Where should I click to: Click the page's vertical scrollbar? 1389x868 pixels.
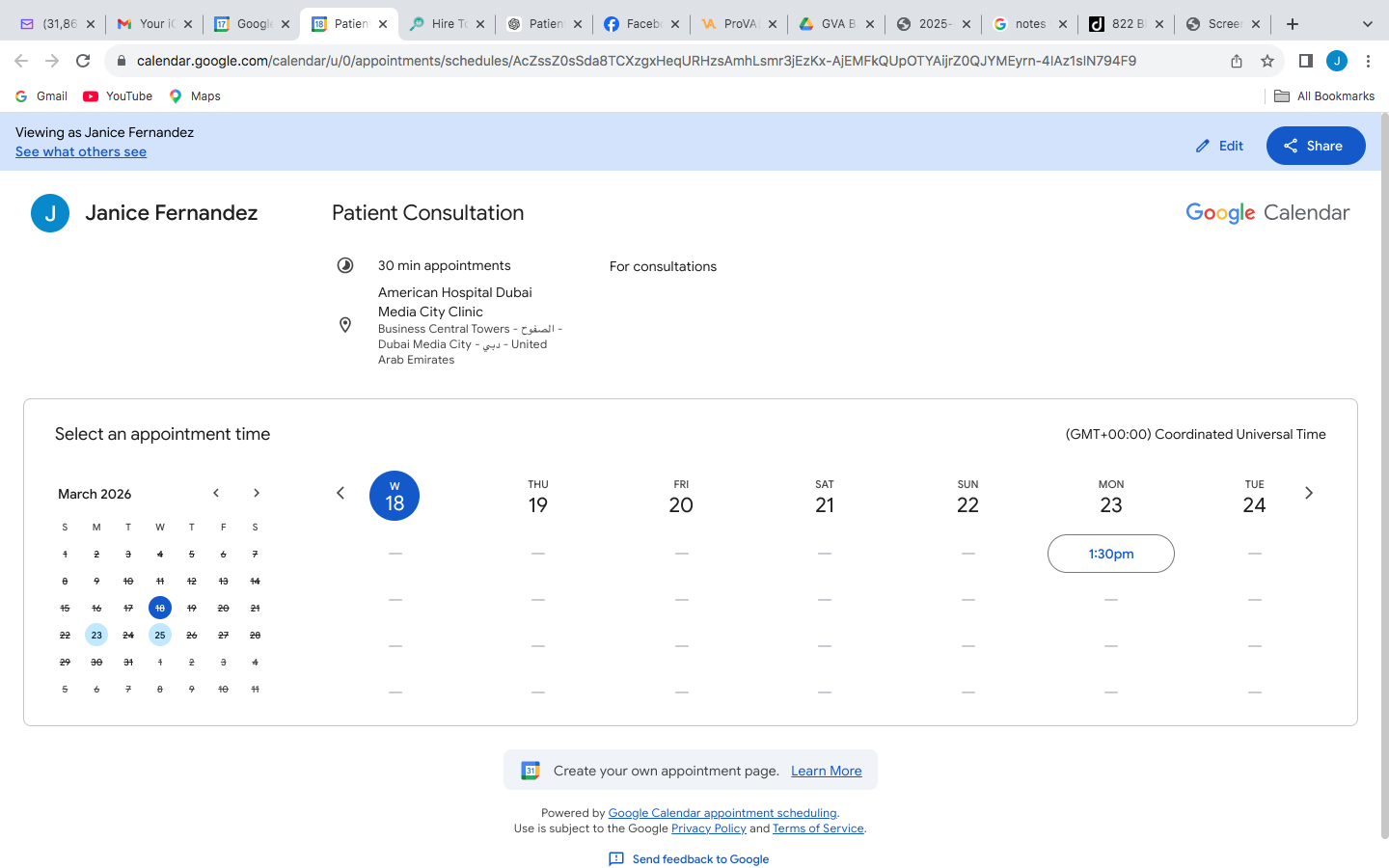(1385, 476)
